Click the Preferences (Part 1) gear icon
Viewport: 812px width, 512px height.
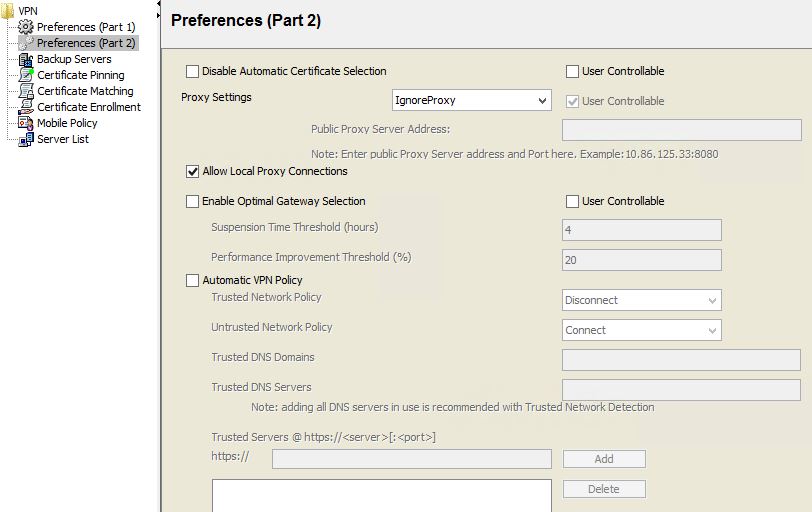click(25, 26)
